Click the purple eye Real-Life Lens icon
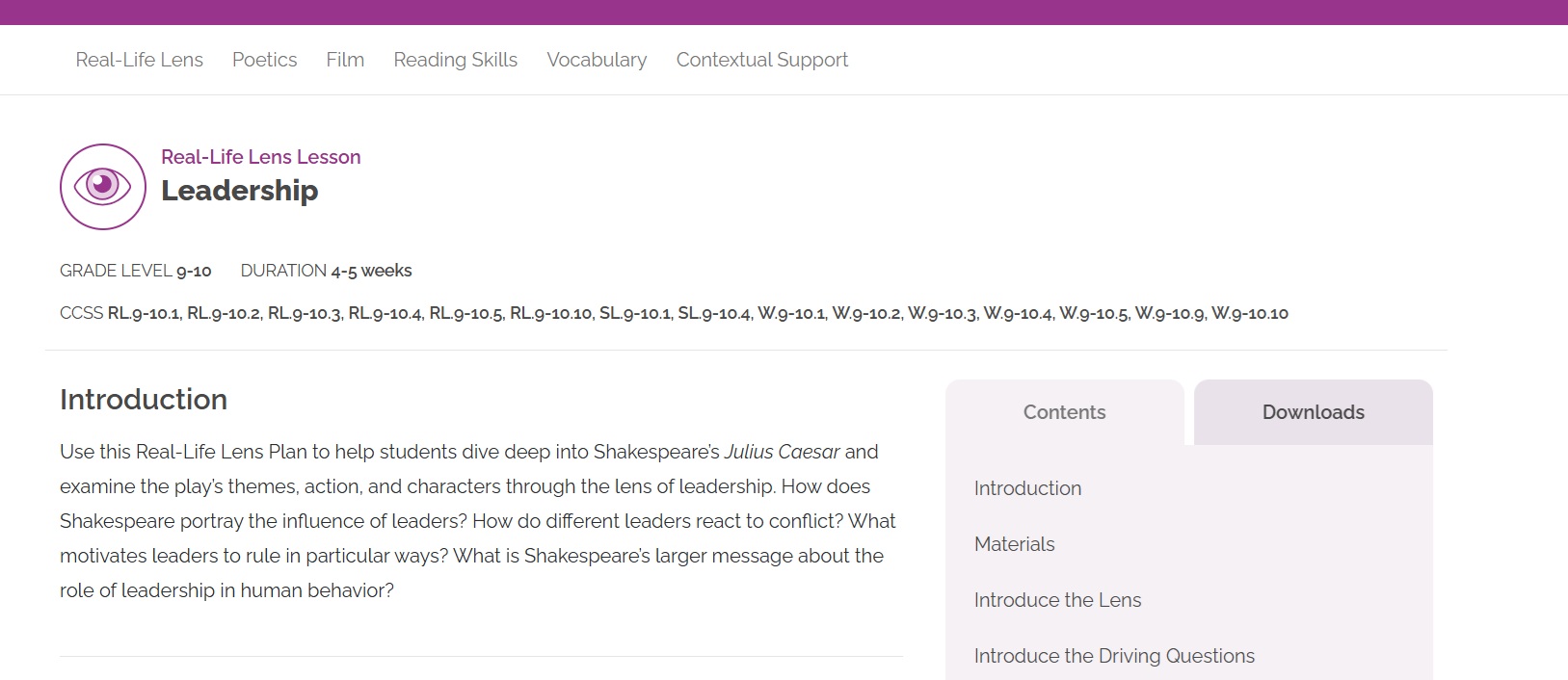 pyautogui.click(x=103, y=187)
